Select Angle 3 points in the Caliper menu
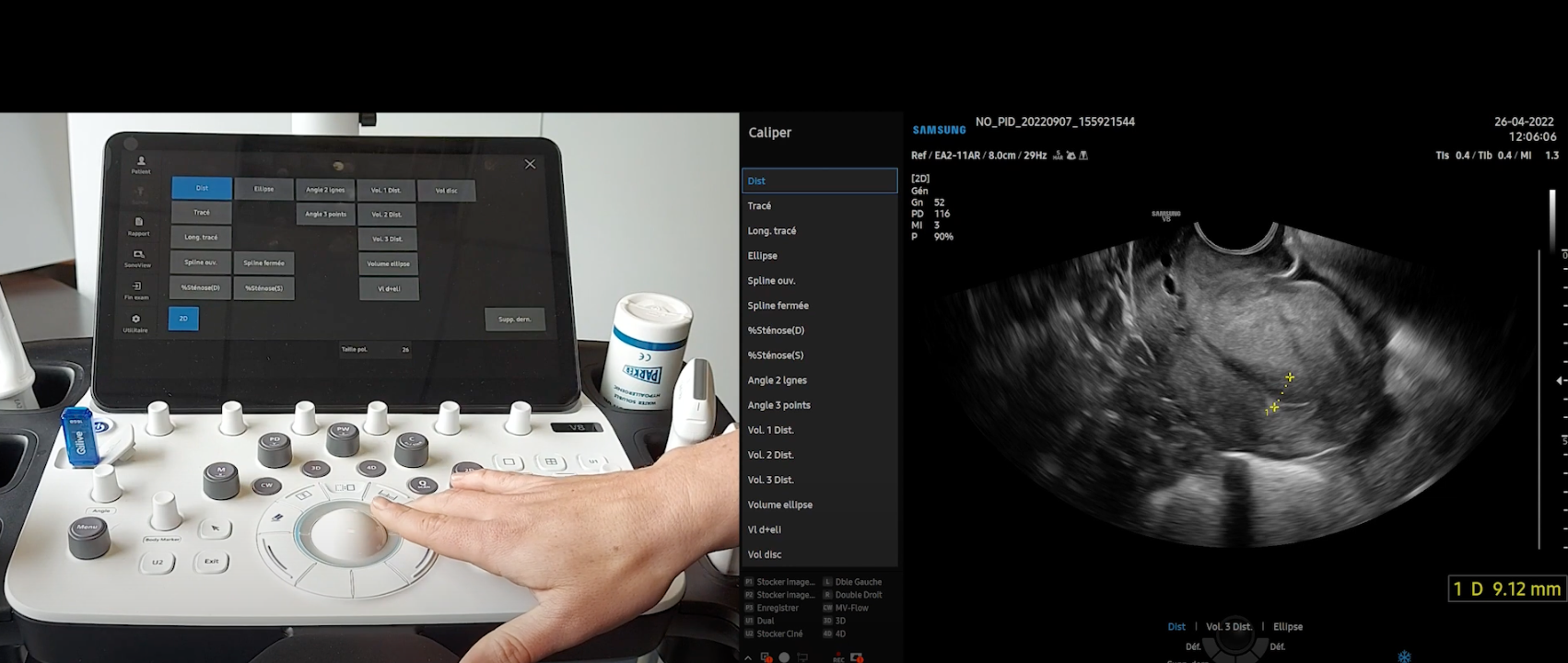 pos(820,404)
